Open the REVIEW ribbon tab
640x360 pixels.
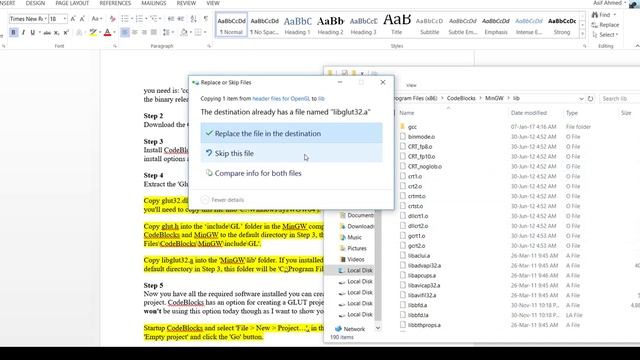point(186,3)
